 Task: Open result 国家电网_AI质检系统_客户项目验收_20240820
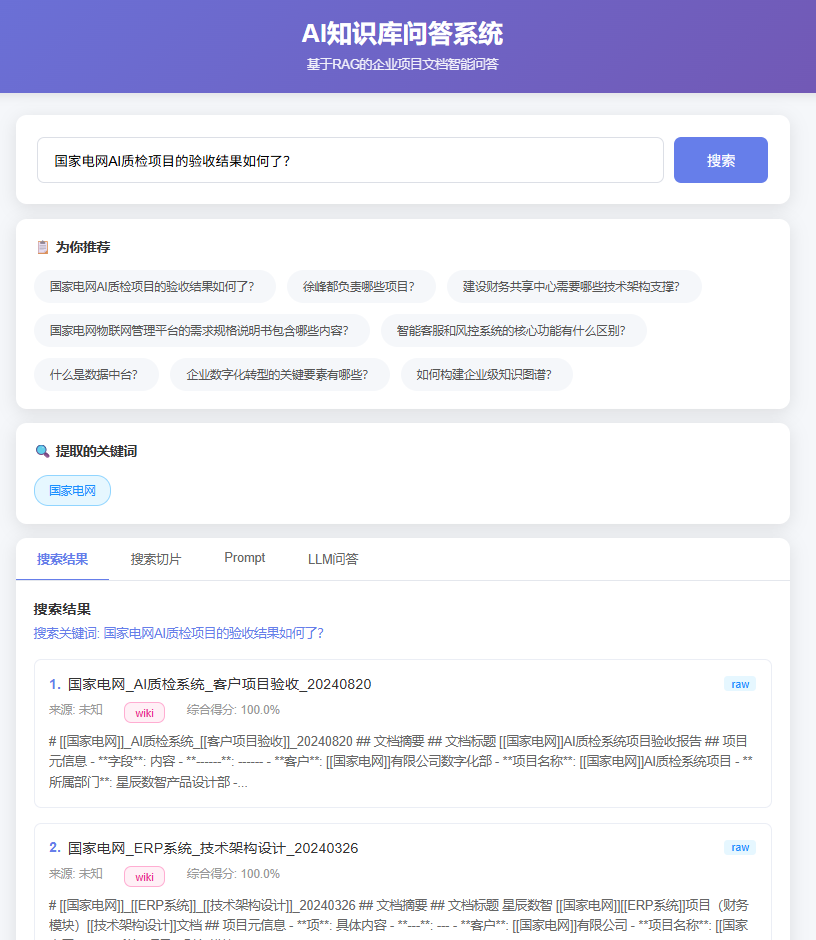[219, 684]
